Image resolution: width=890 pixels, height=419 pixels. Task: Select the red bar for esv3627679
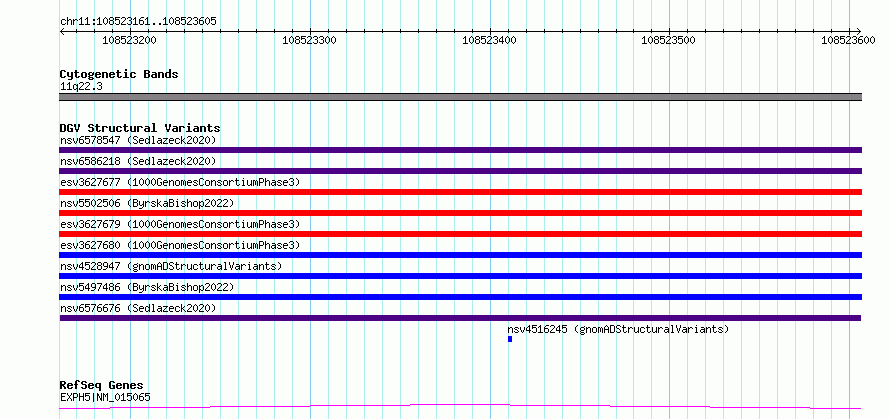460,234
